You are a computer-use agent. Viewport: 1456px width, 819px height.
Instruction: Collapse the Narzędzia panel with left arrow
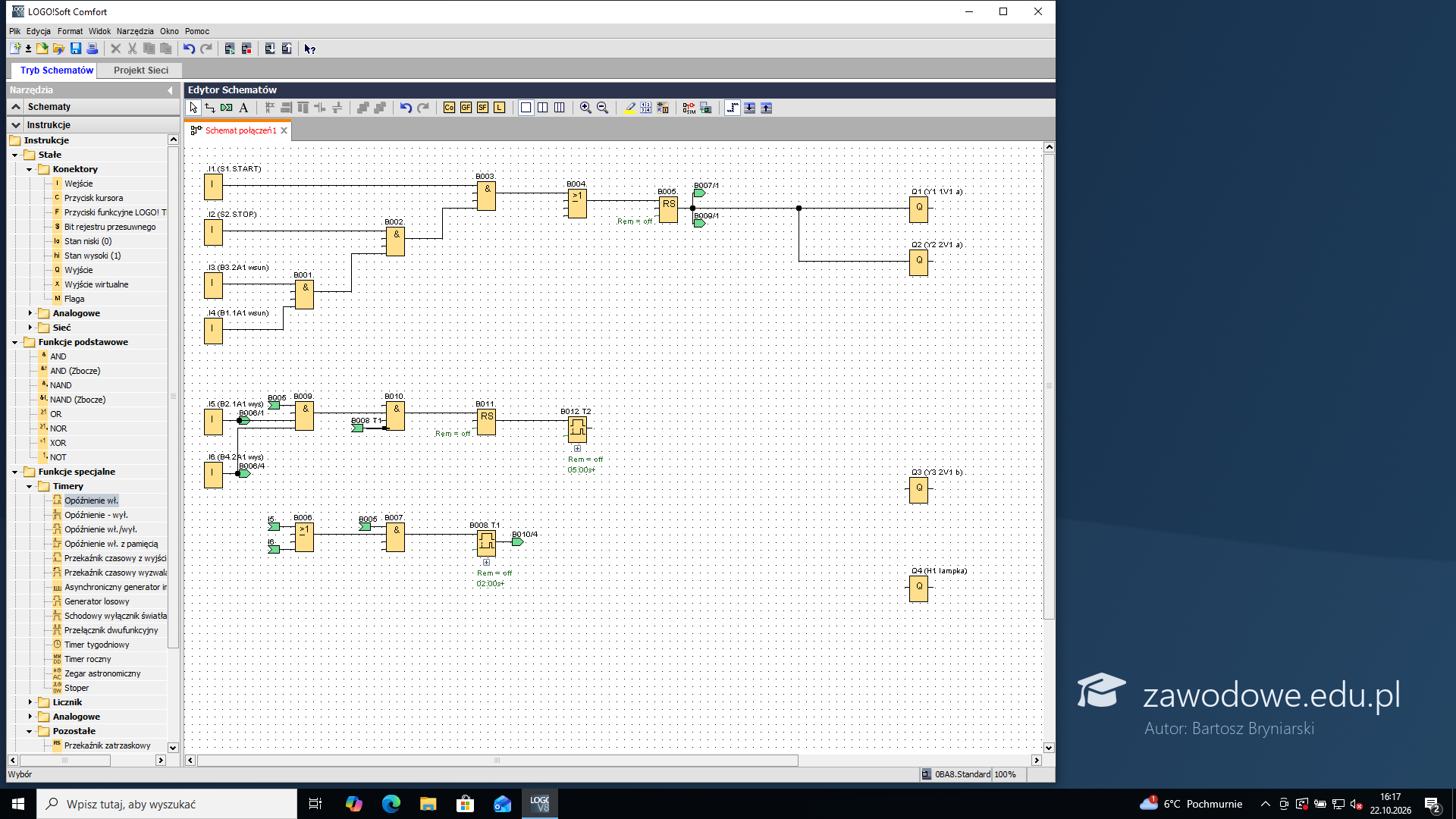coord(170,90)
